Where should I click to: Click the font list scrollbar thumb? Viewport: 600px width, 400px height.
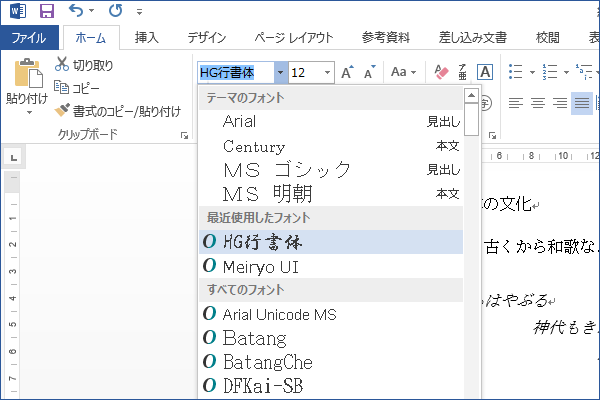(471, 119)
